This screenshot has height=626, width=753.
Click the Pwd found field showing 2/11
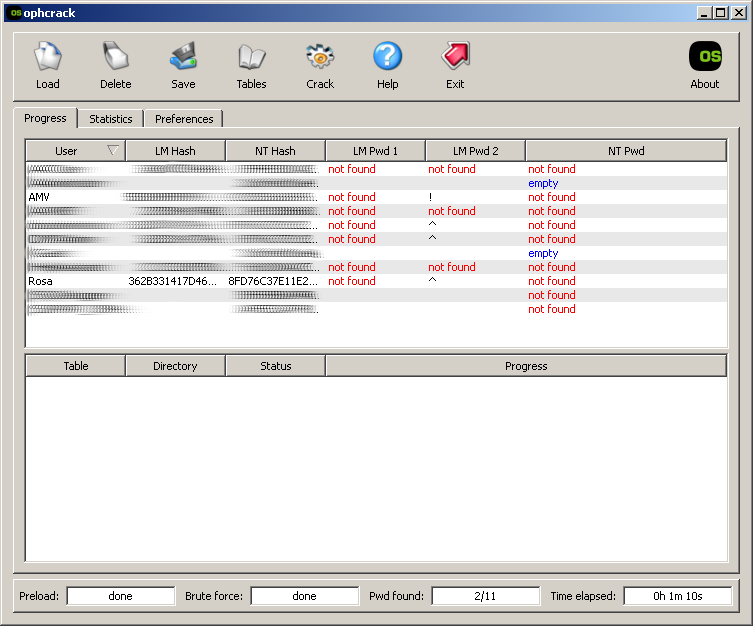(x=485, y=596)
